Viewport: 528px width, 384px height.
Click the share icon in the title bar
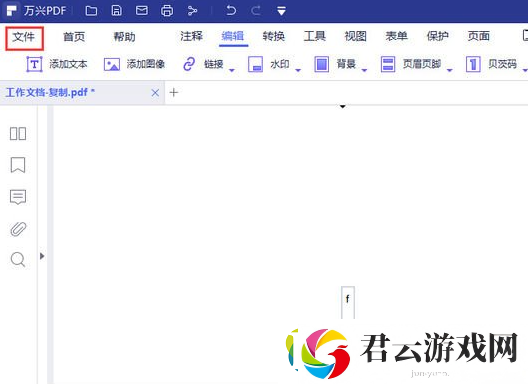(192, 11)
